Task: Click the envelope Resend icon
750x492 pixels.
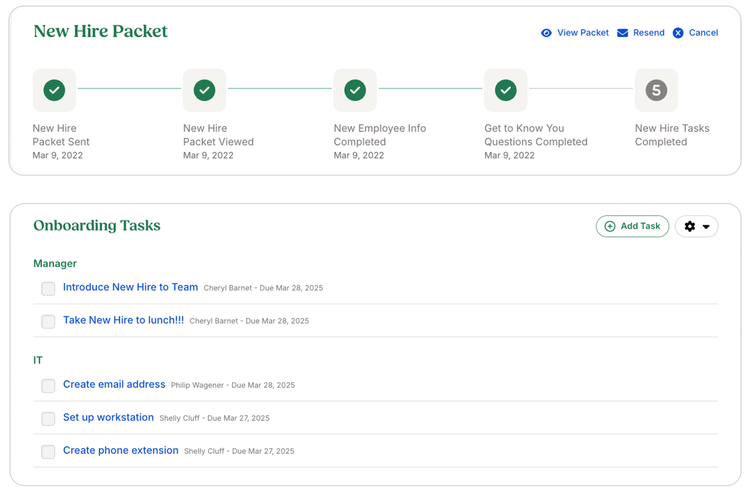Action: point(622,33)
